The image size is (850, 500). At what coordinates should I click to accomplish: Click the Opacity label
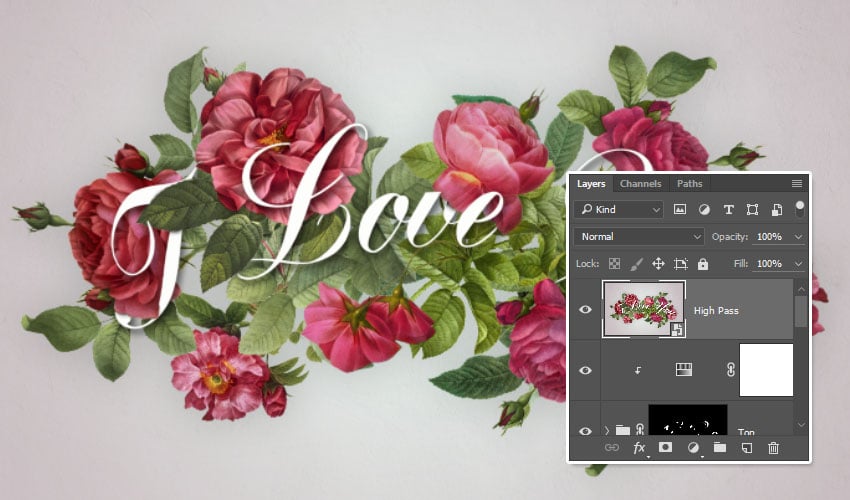click(x=730, y=237)
